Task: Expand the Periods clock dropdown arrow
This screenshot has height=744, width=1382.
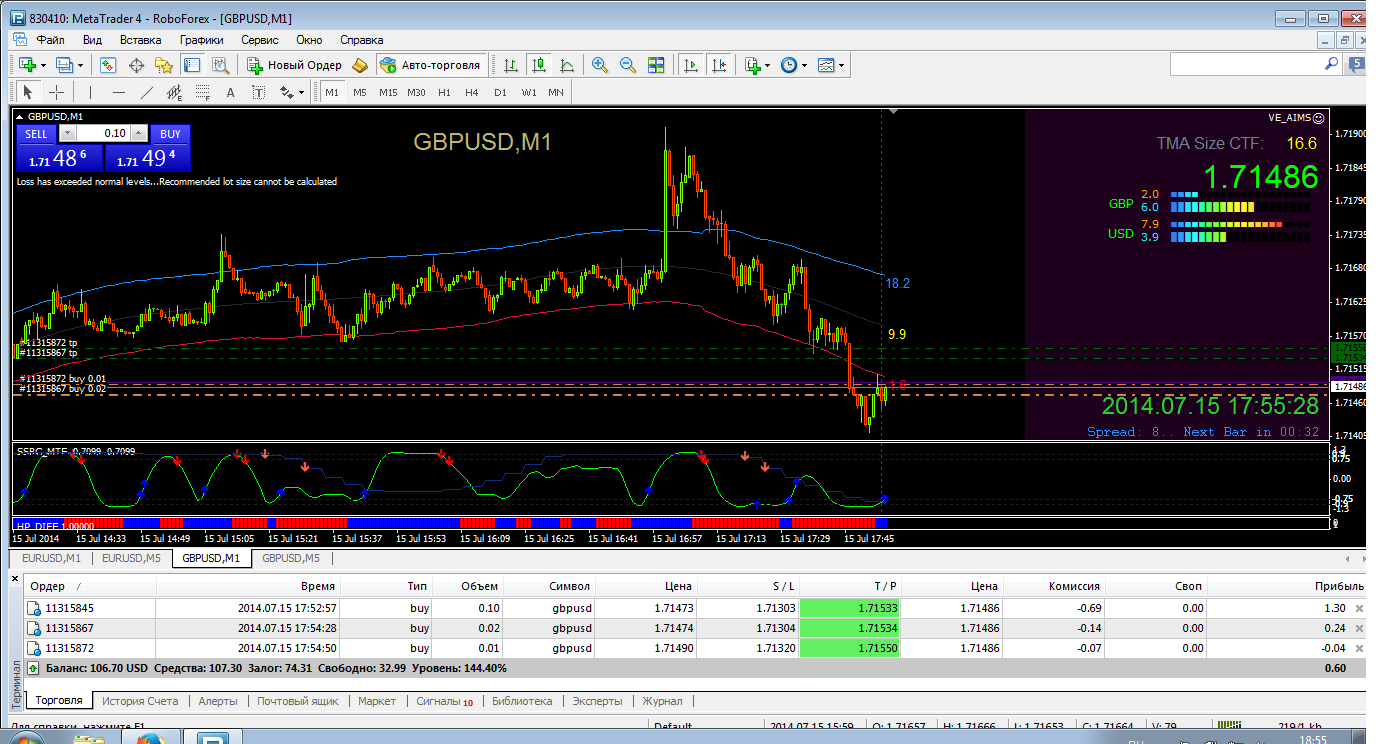Action: point(804,66)
